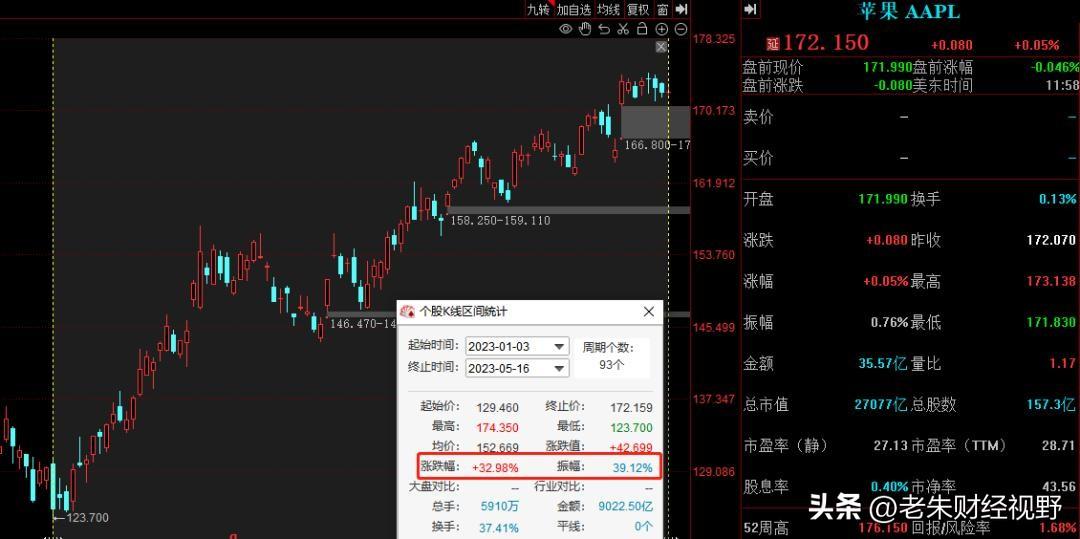
Task: Zoom in with the plus circle icon
Action: point(661,29)
